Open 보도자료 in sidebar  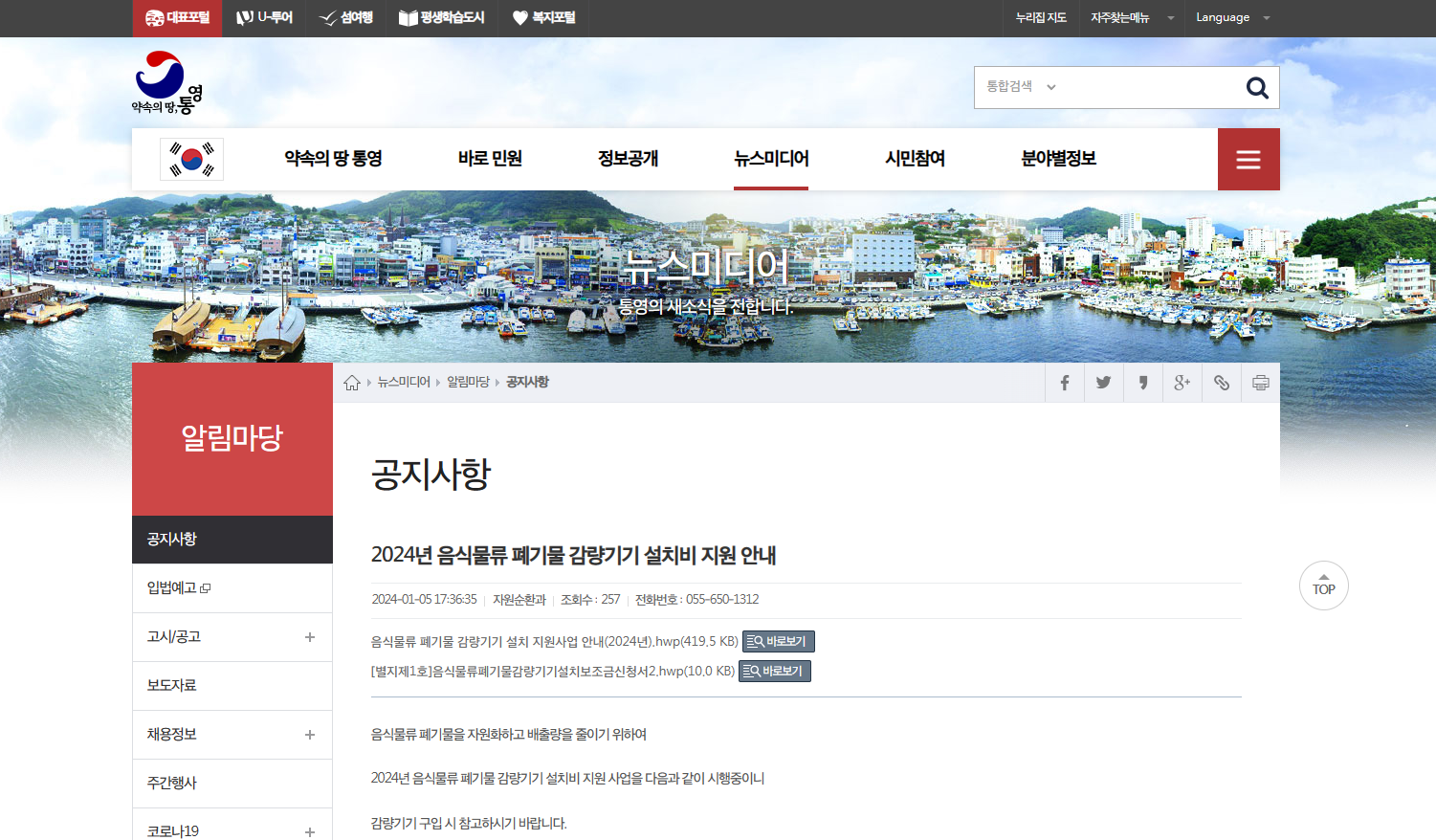click(x=232, y=686)
